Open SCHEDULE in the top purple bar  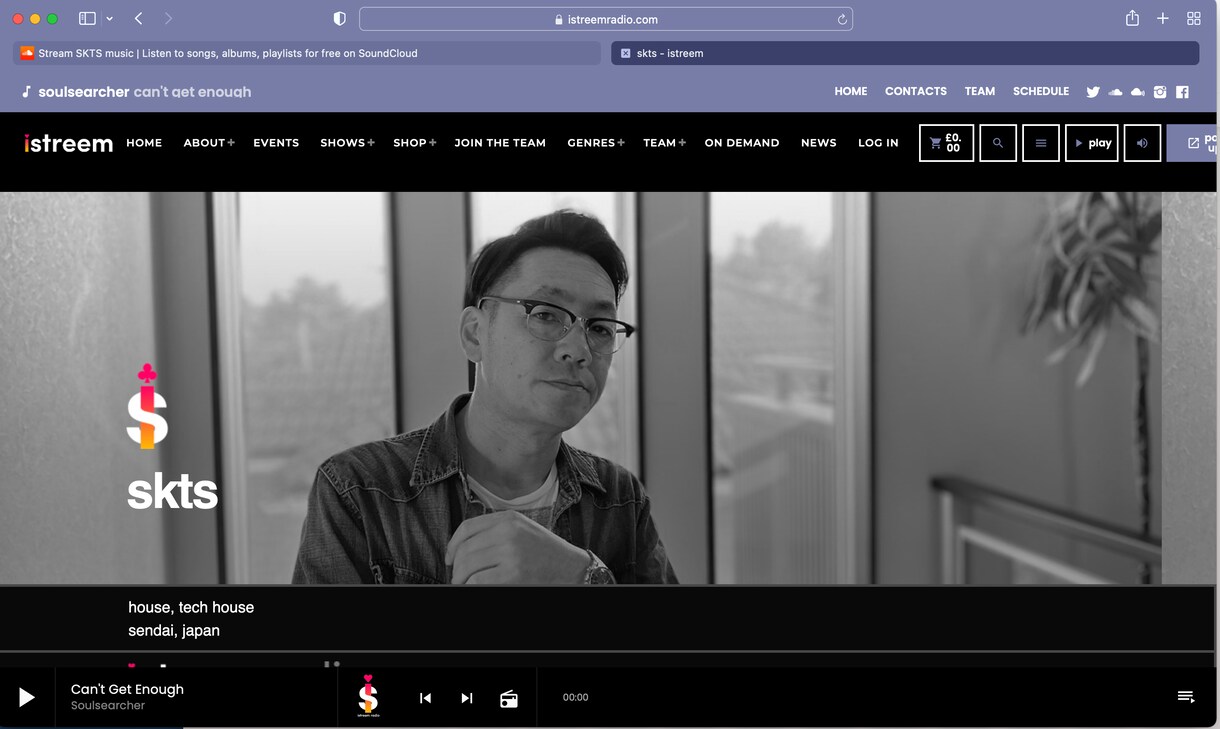[x=1041, y=91]
